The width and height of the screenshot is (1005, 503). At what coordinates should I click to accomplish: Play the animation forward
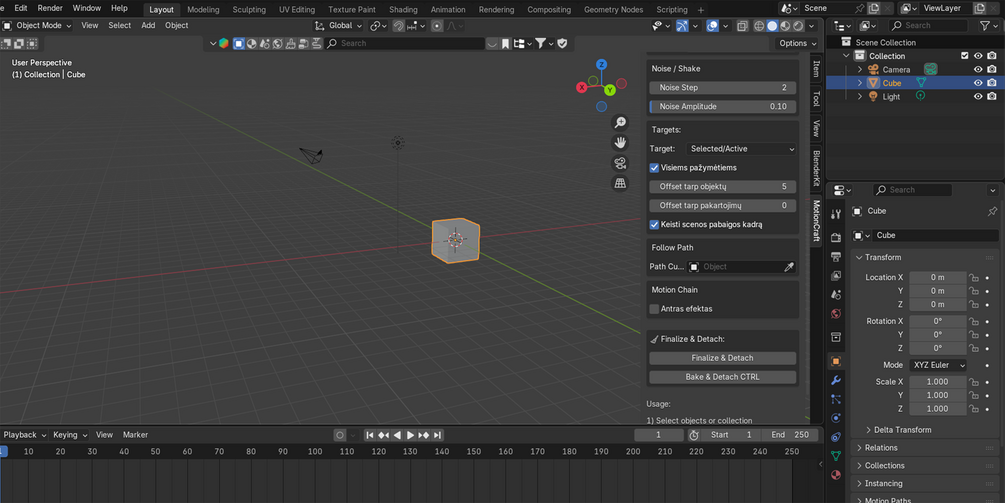410,435
